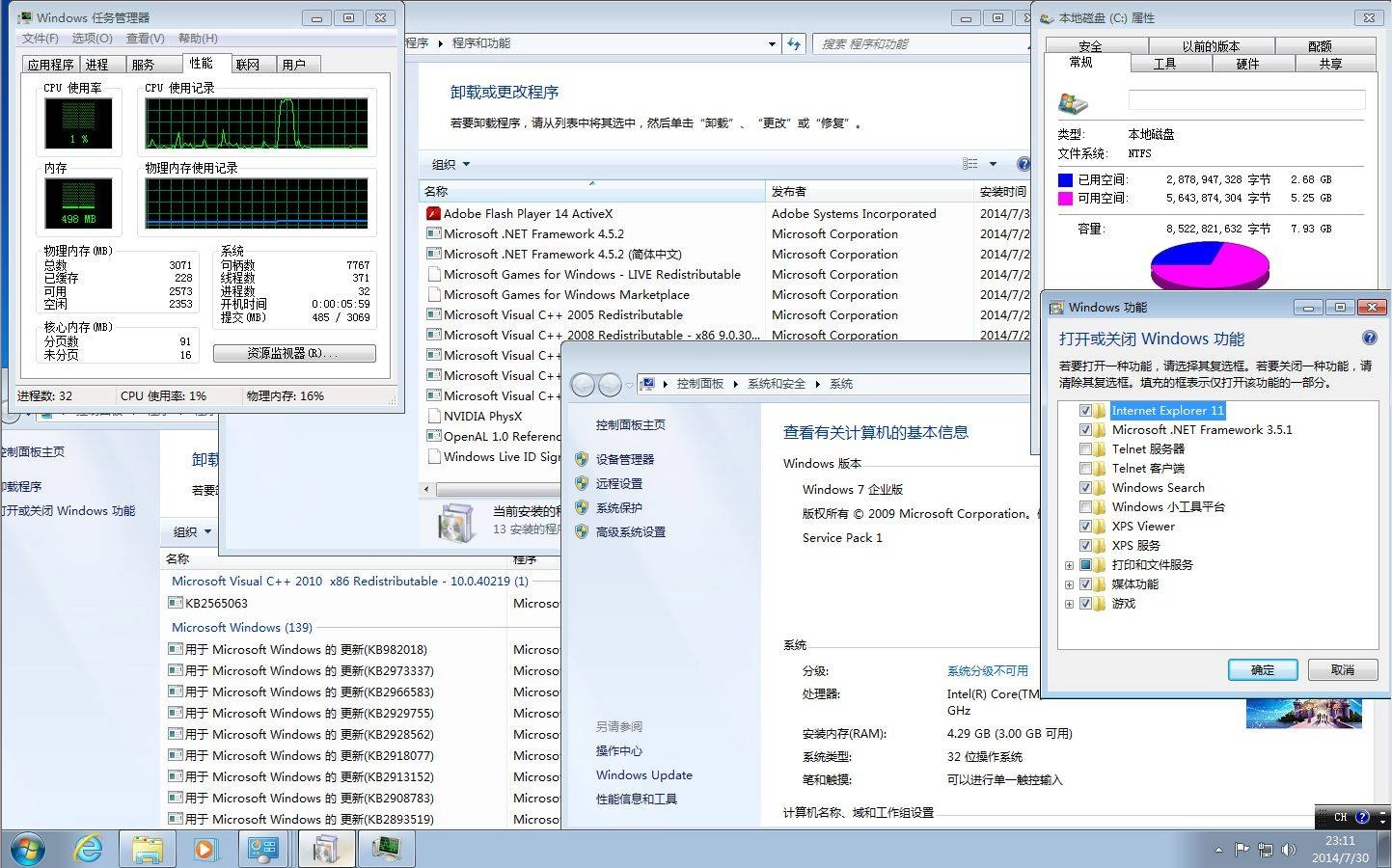This screenshot has height=868, width=1392.
Task: Click computer icon in 系统 window breadcrumb
Action: (648, 384)
